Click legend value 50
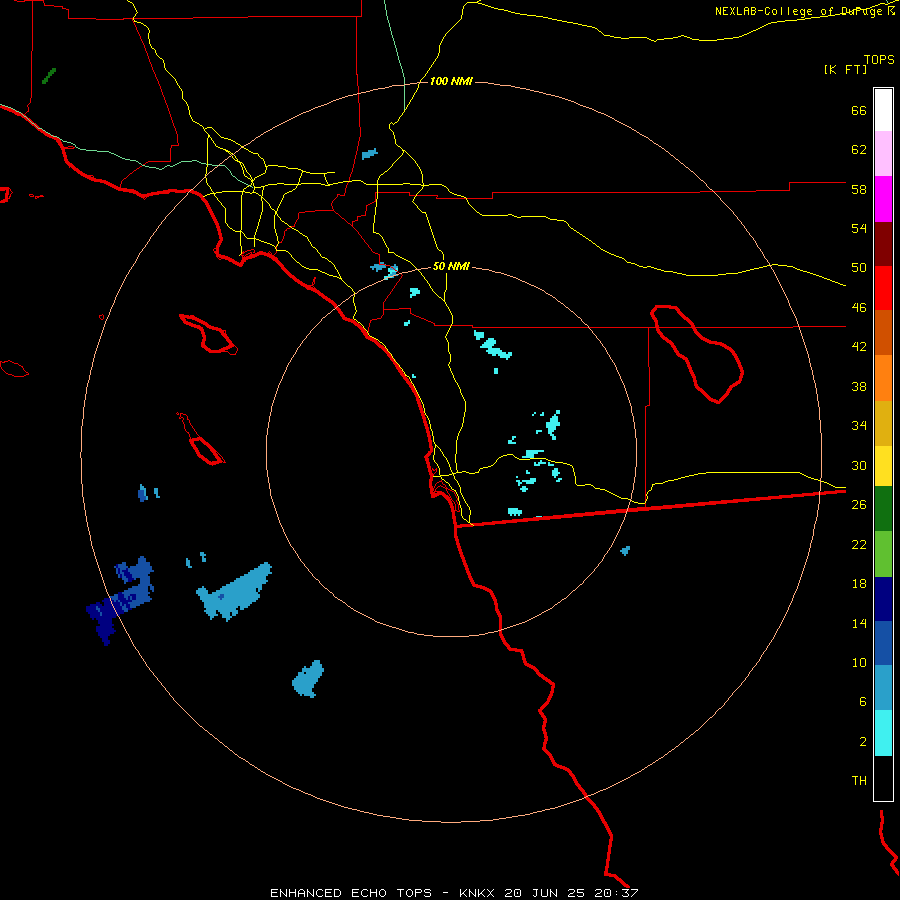This screenshot has height=900, width=900. (x=859, y=268)
